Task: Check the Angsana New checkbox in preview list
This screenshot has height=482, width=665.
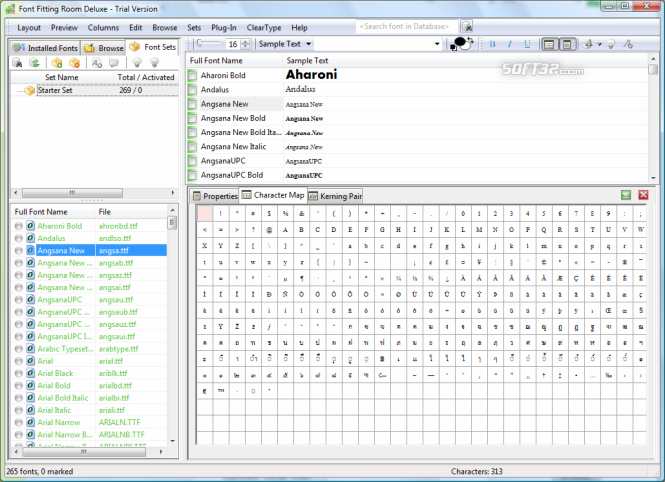Action: (193, 104)
